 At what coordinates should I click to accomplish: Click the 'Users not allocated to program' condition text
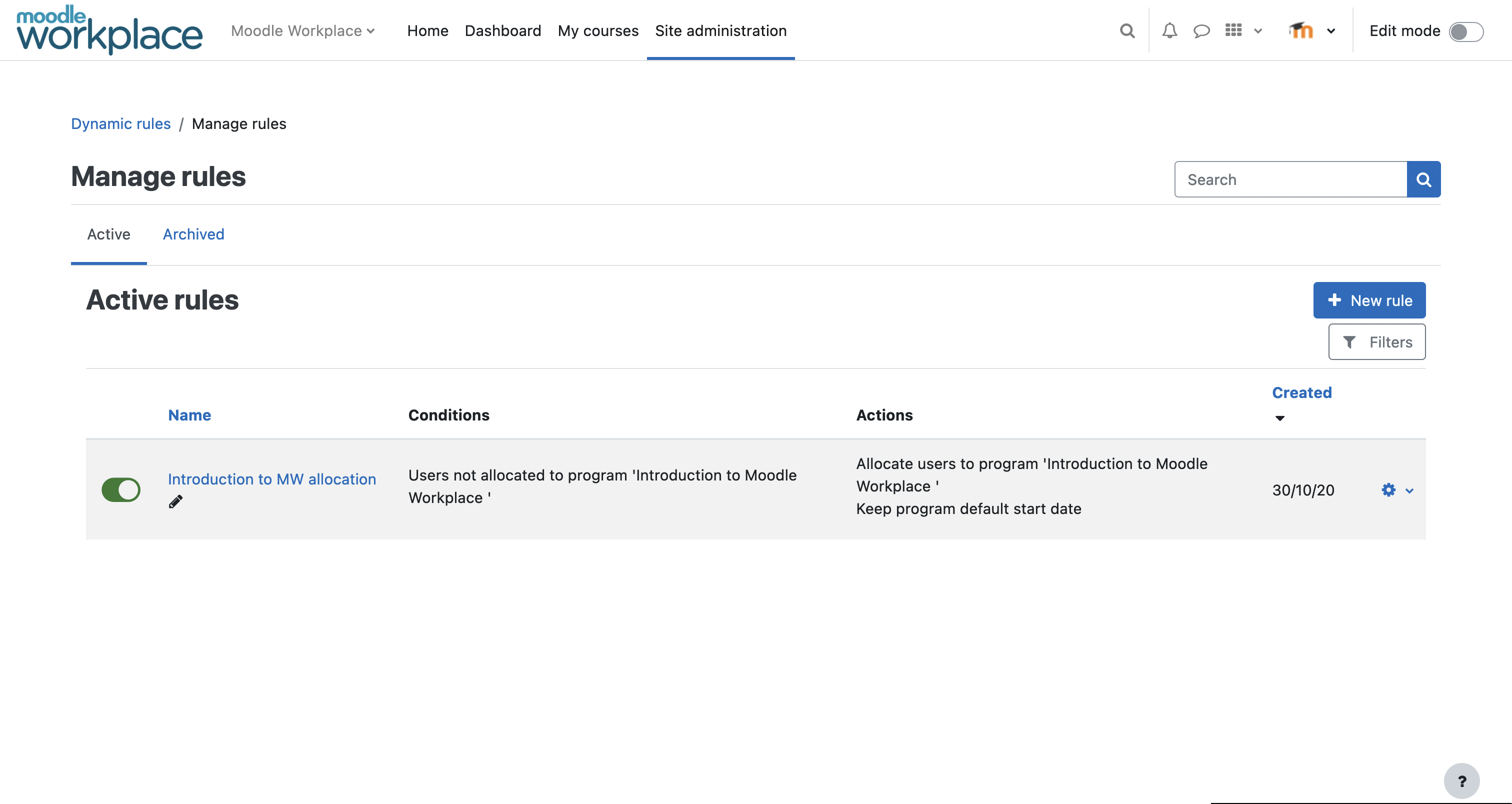click(602, 486)
